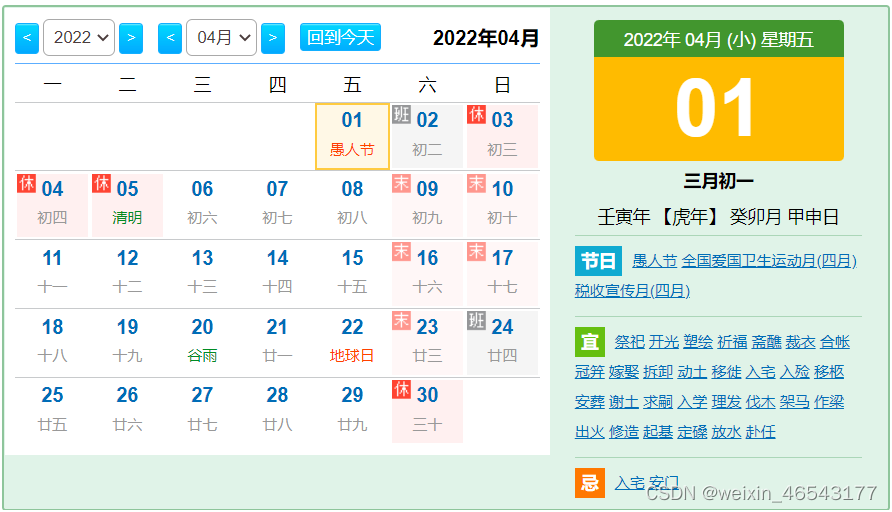
Task: Select date 06 初六
Action: 203,205
